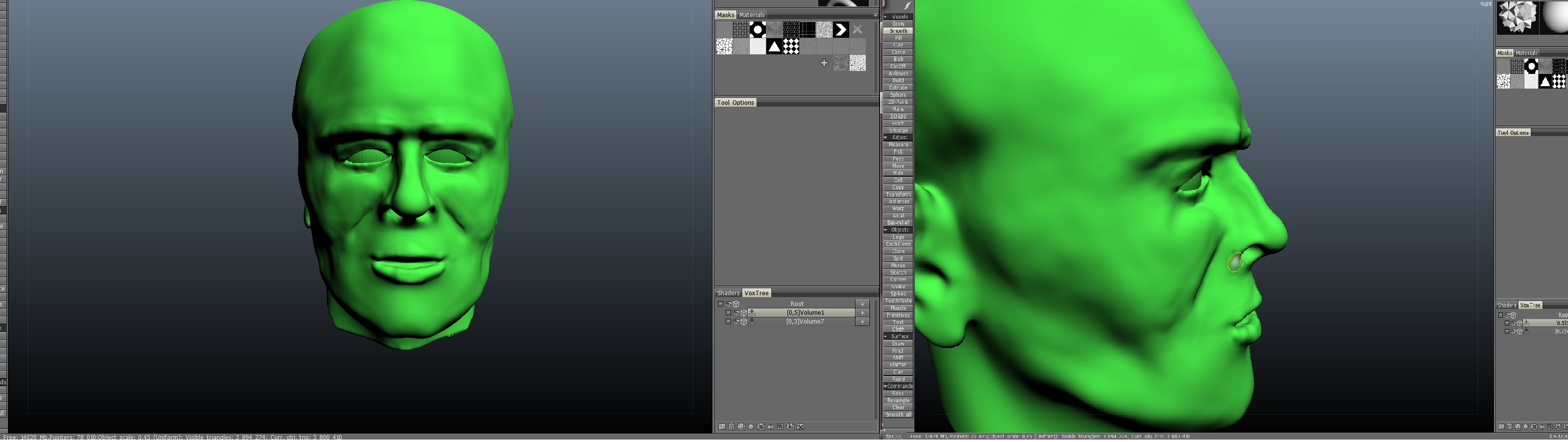Collapse the Surface tool section
Viewport: 1568px width, 442px height.
click(x=885, y=336)
